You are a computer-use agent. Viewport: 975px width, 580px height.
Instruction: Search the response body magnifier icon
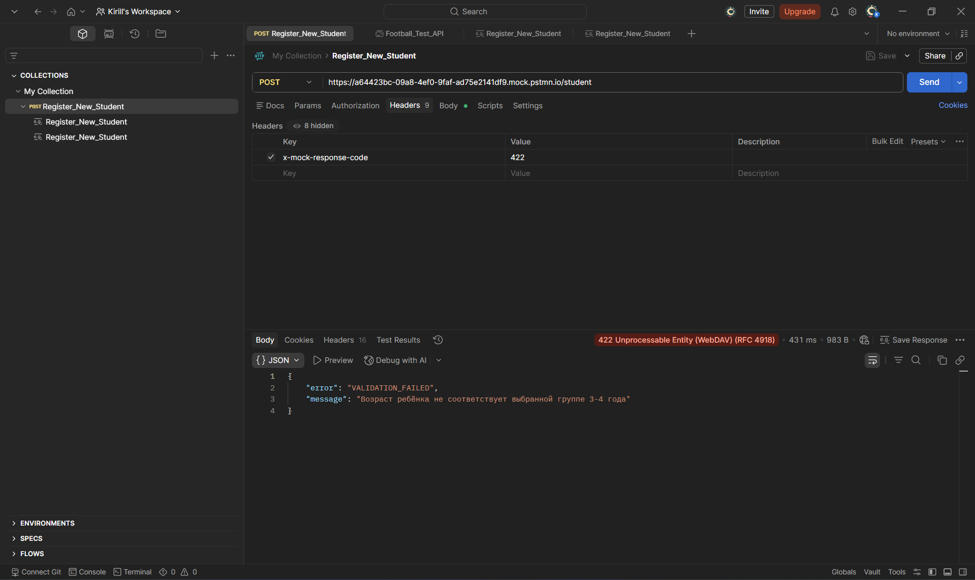916,360
